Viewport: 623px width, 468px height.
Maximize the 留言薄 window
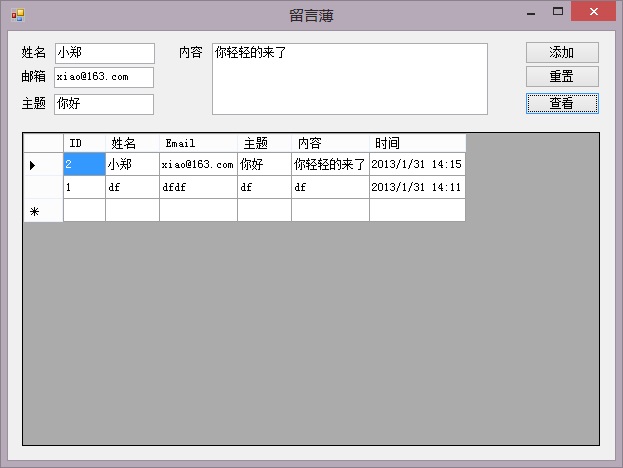[x=558, y=13]
